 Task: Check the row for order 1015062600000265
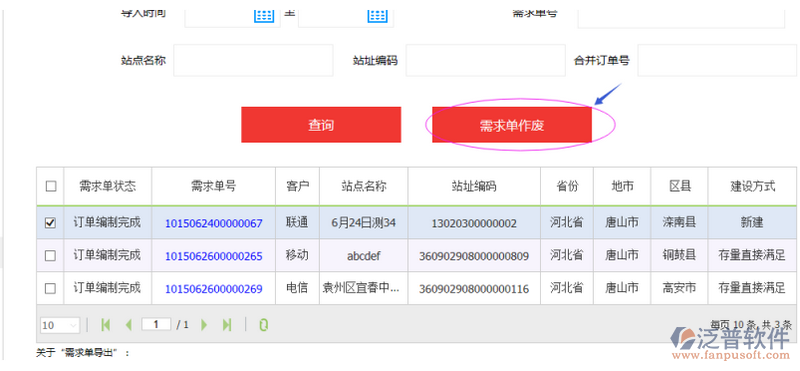click(x=51, y=256)
